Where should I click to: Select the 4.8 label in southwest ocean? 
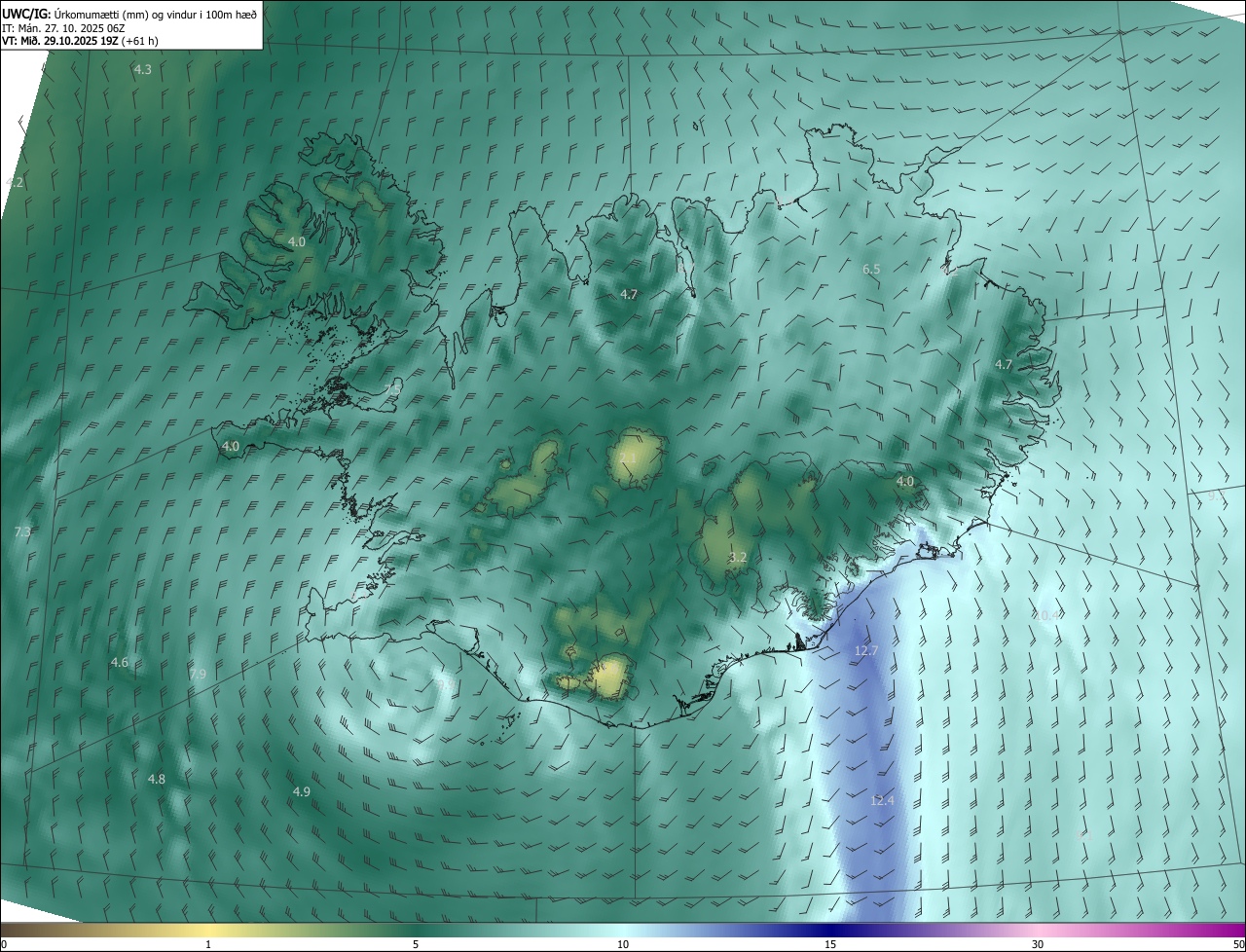[157, 779]
